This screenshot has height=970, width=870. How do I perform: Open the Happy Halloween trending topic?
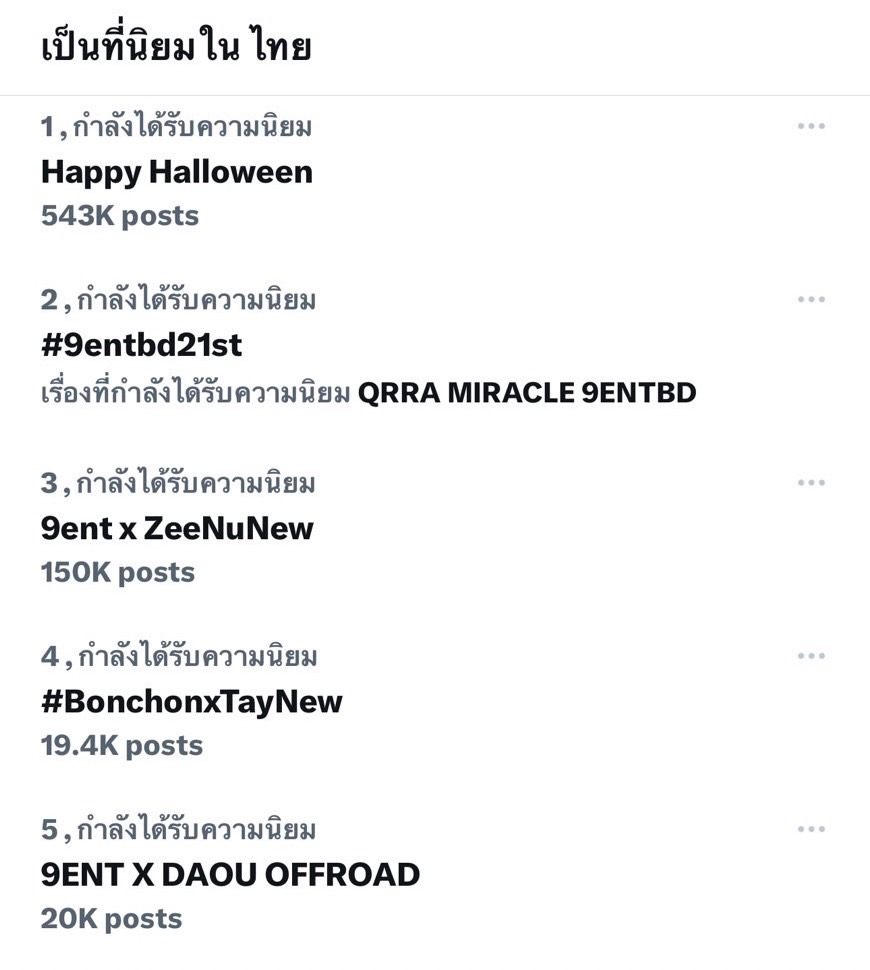pos(177,172)
